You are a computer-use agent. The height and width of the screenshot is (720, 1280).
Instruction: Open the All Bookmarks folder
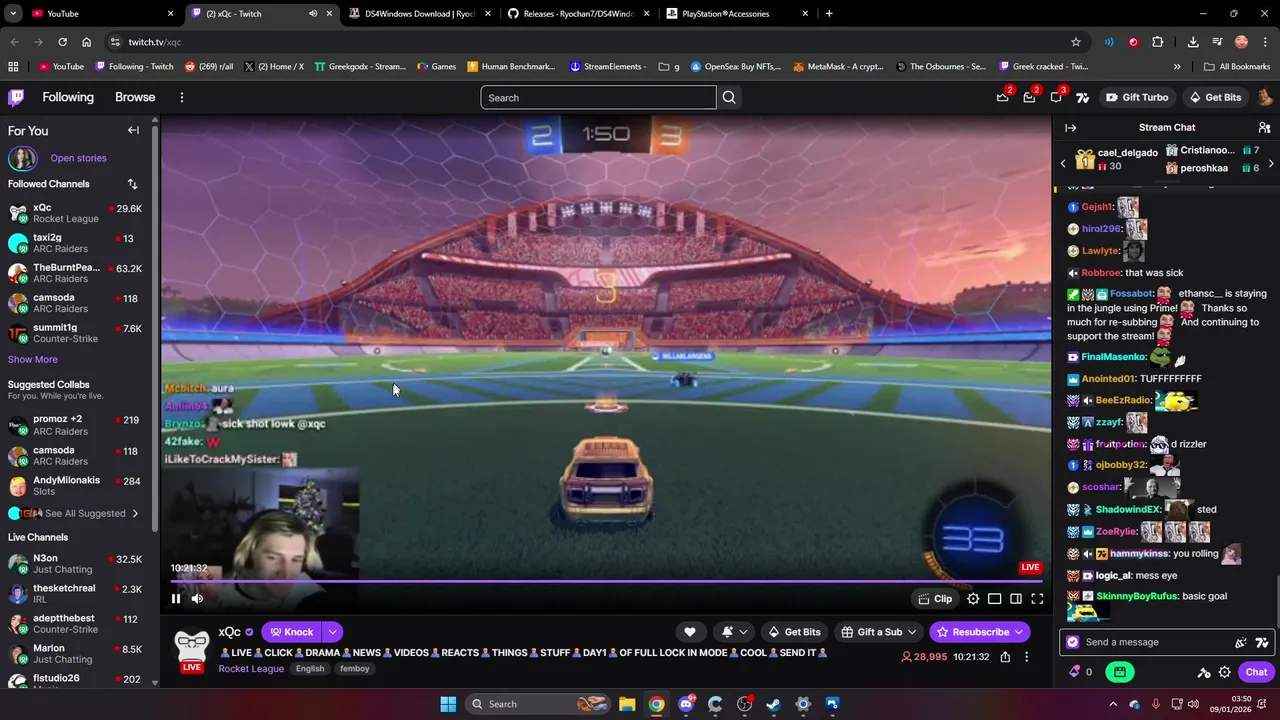[1237, 66]
